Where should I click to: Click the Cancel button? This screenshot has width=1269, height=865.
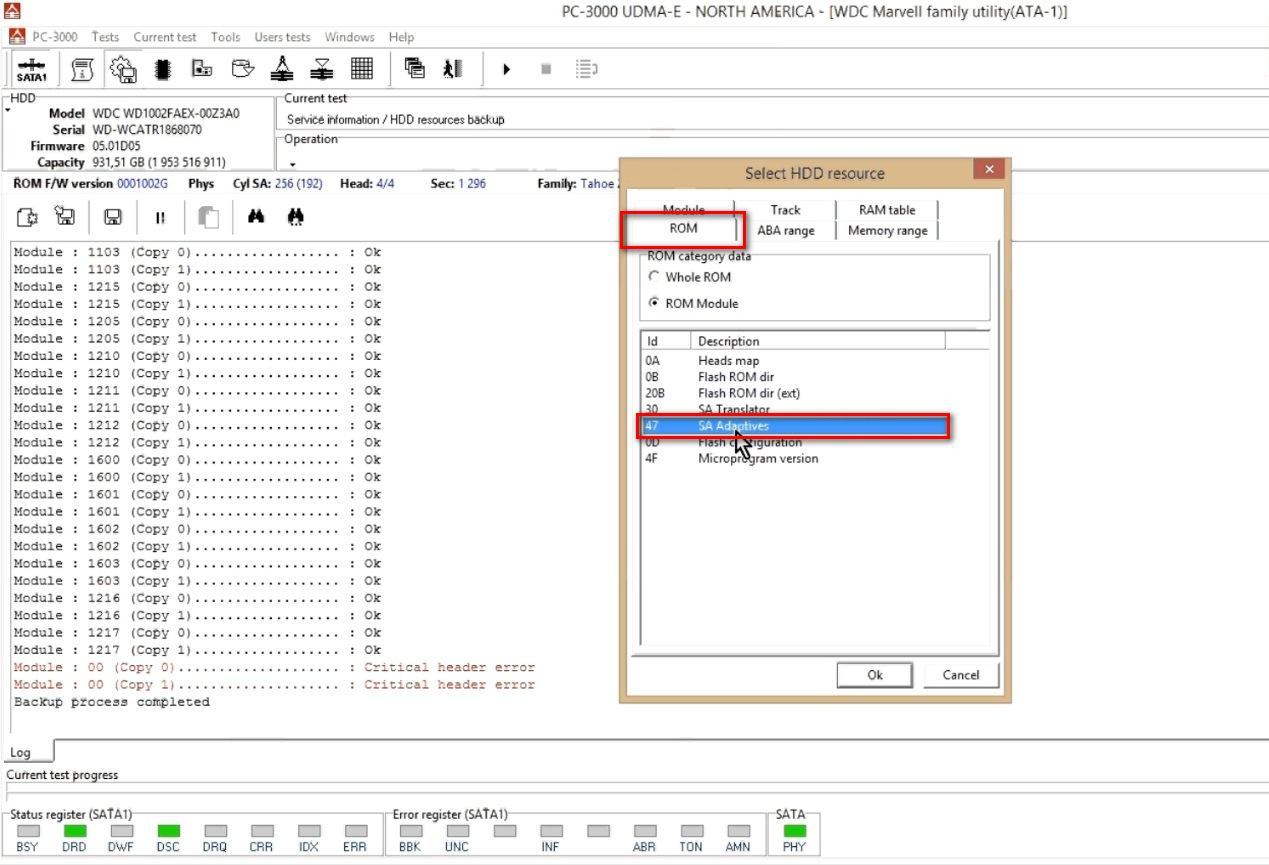point(961,675)
